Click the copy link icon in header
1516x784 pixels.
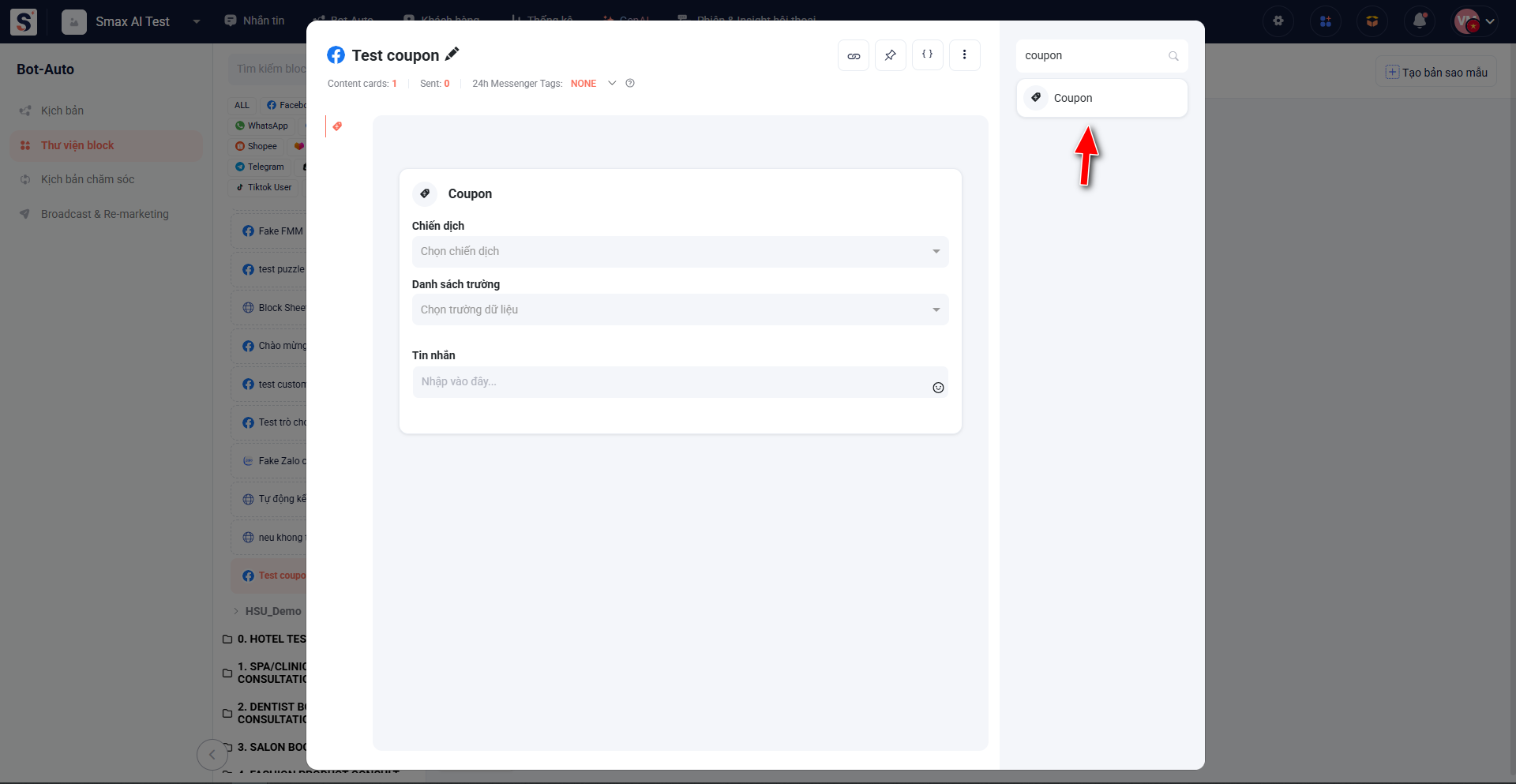[854, 55]
